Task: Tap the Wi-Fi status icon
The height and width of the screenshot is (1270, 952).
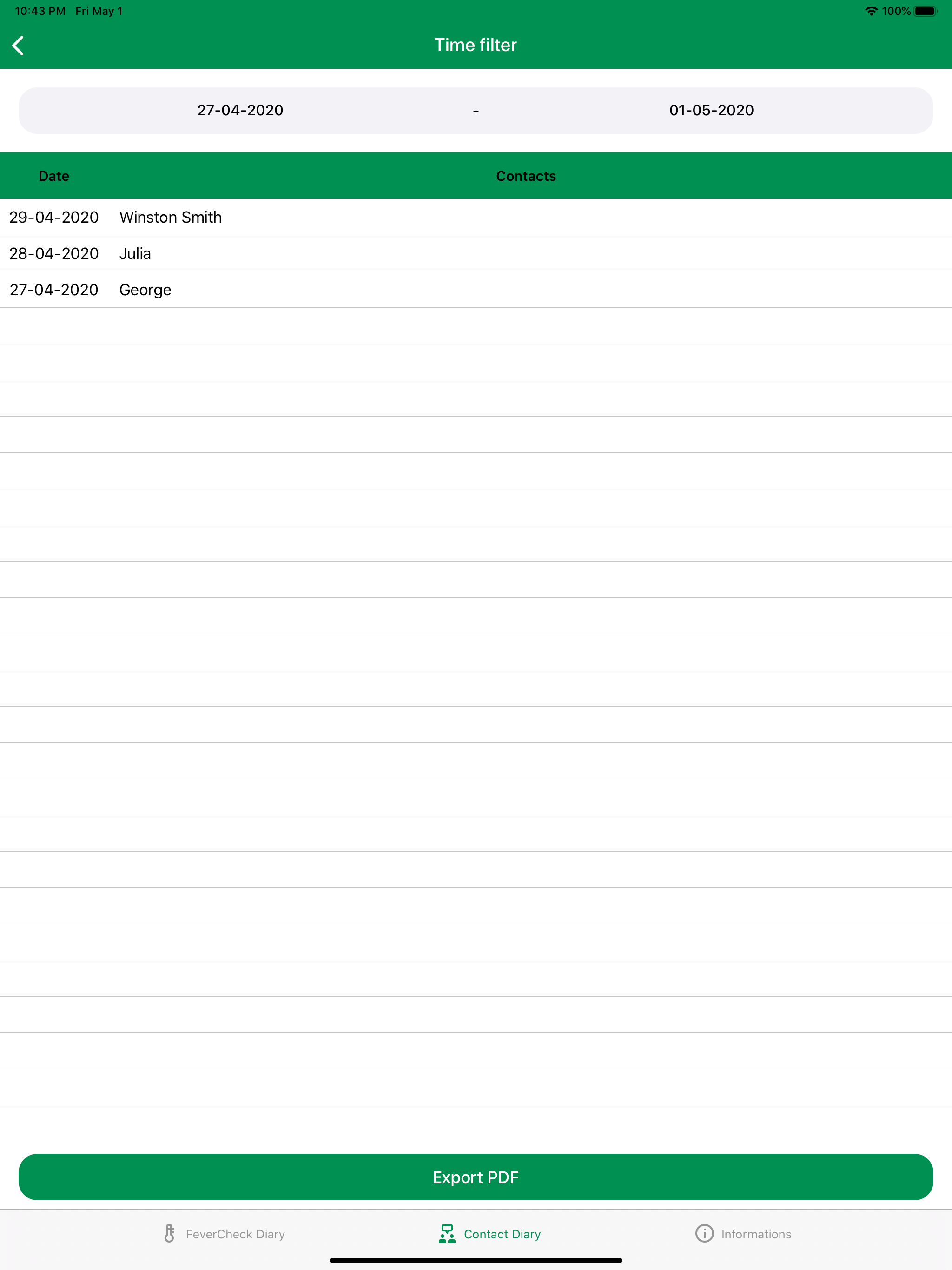Action: 871,11
